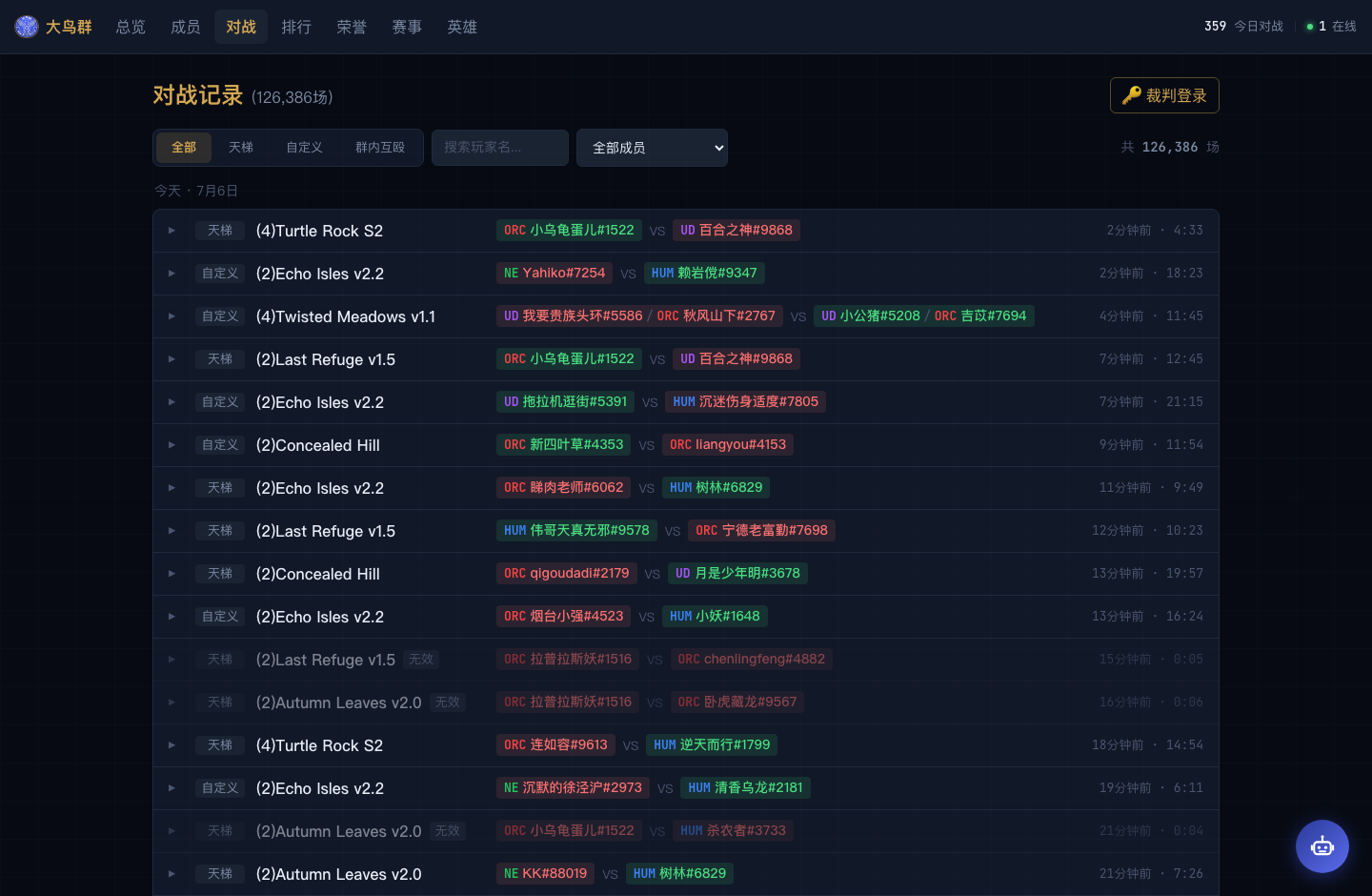Click player tag HUM 小妖#1648
1372x896 pixels.
[715, 616]
